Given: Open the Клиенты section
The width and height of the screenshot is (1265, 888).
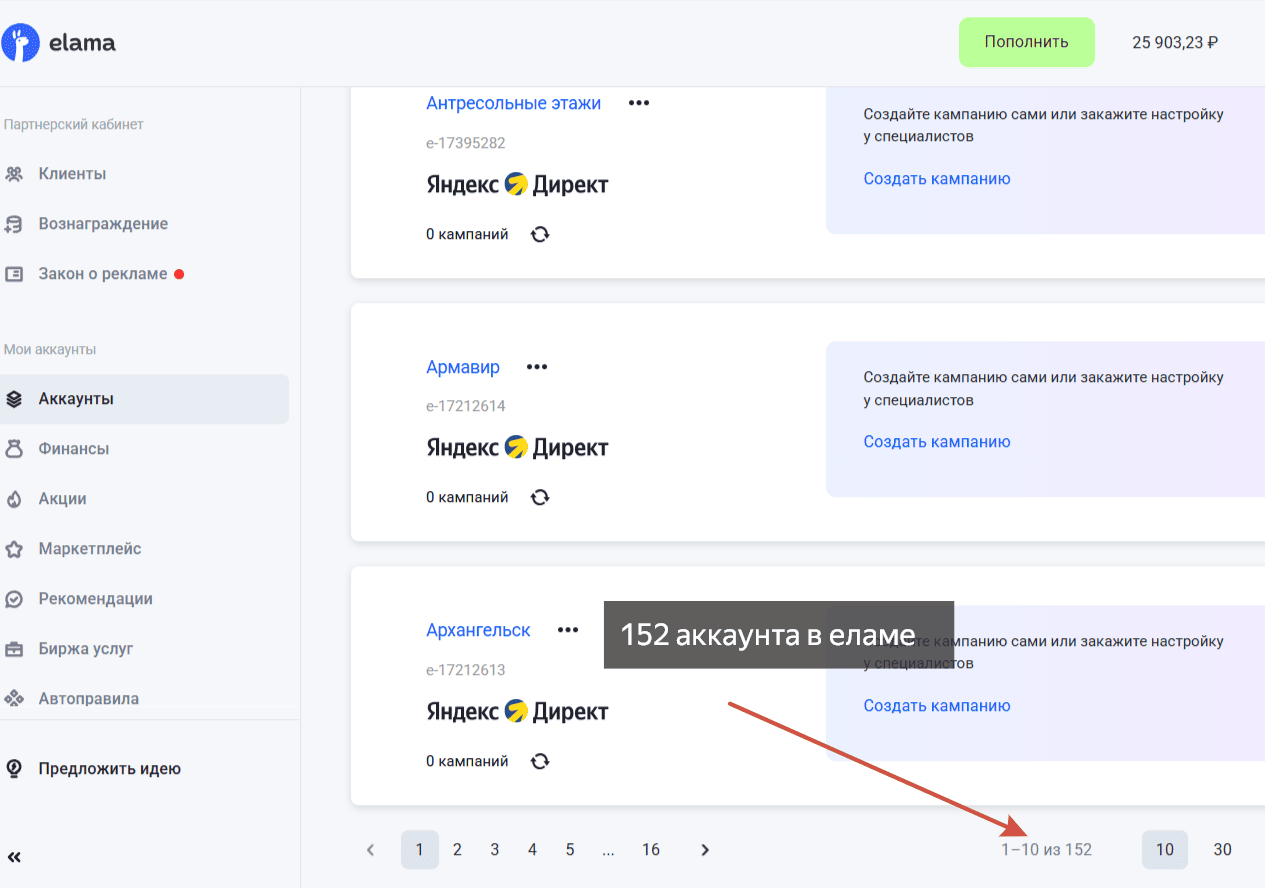Looking at the screenshot, I should coord(72,174).
